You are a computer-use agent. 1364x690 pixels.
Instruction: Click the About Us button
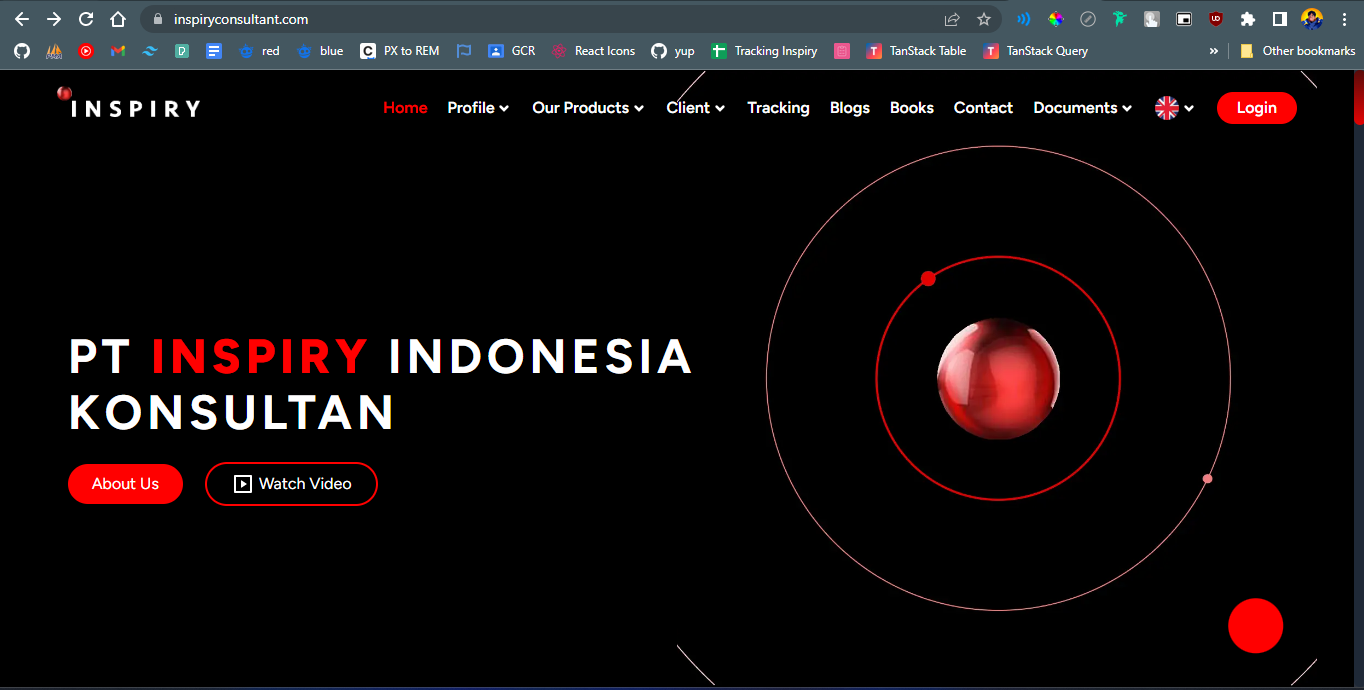(125, 484)
